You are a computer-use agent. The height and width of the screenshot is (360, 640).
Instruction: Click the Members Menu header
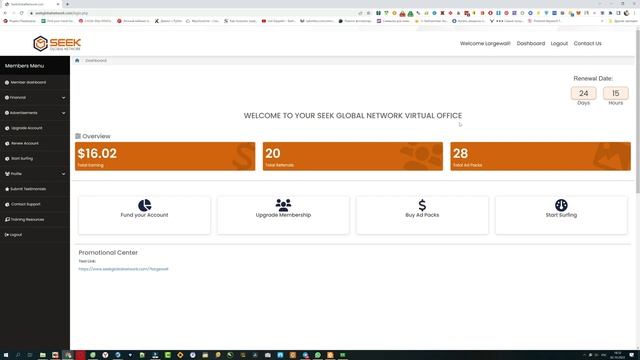tap(35, 65)
